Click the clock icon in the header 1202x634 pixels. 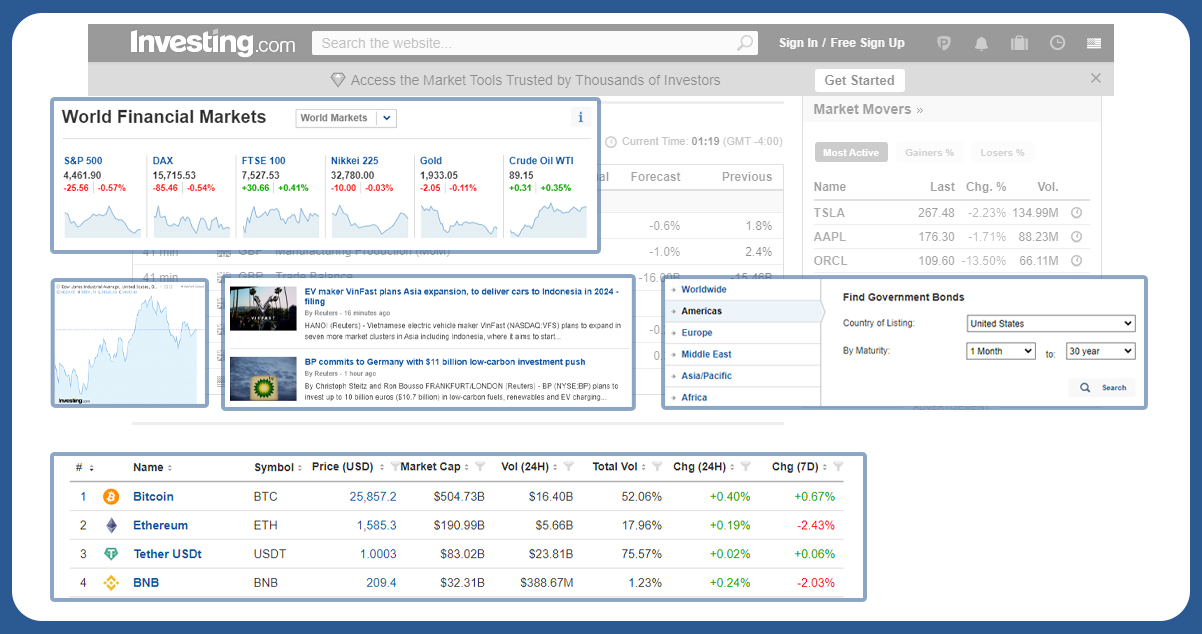pos(1057,43)
